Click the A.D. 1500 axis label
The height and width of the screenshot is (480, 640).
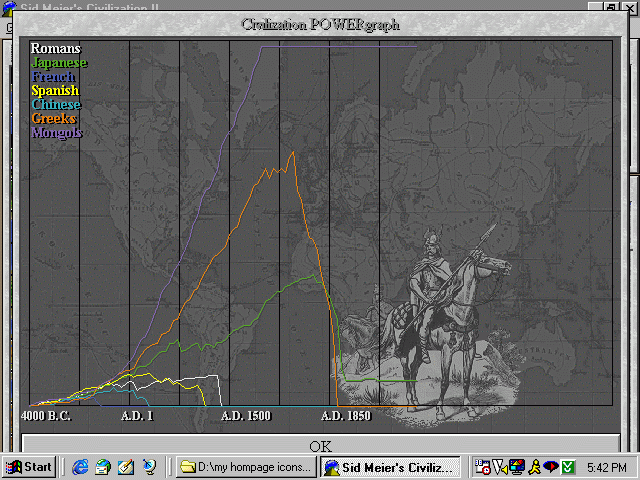[x=246, y=416]
